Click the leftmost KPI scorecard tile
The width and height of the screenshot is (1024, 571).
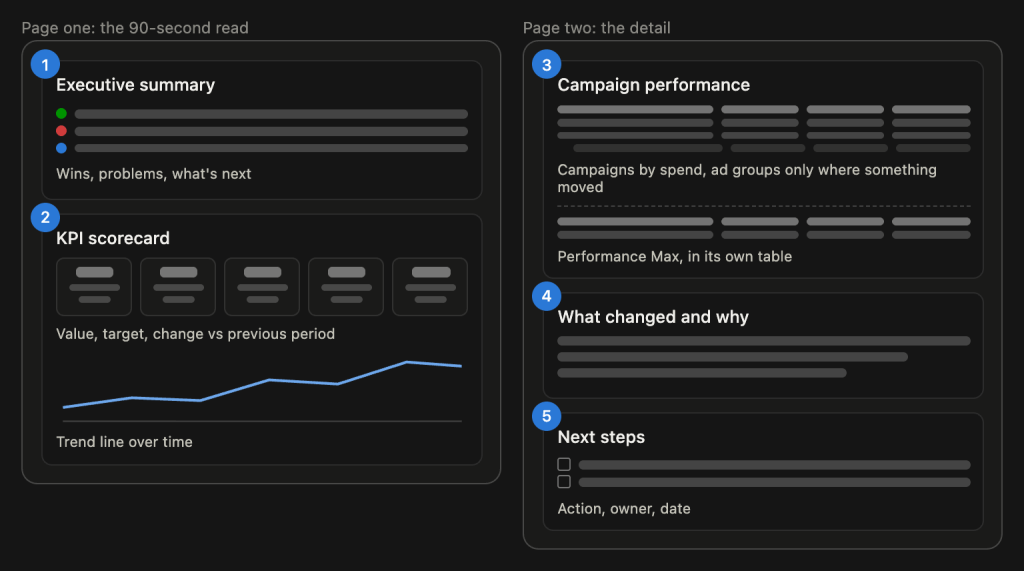tap(94, 287)
